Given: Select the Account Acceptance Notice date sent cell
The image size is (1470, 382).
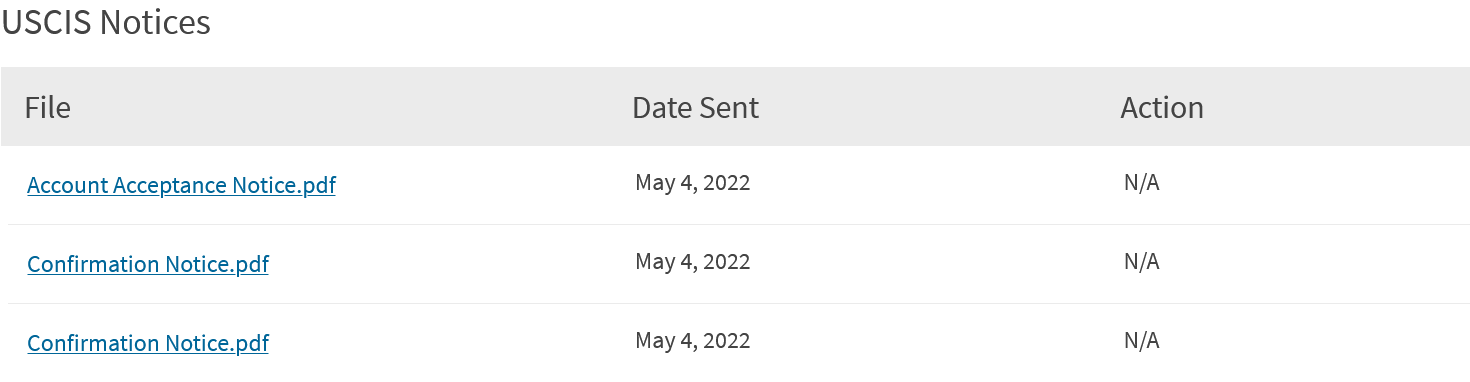Looking at the screenshot, I should [692, 182].
